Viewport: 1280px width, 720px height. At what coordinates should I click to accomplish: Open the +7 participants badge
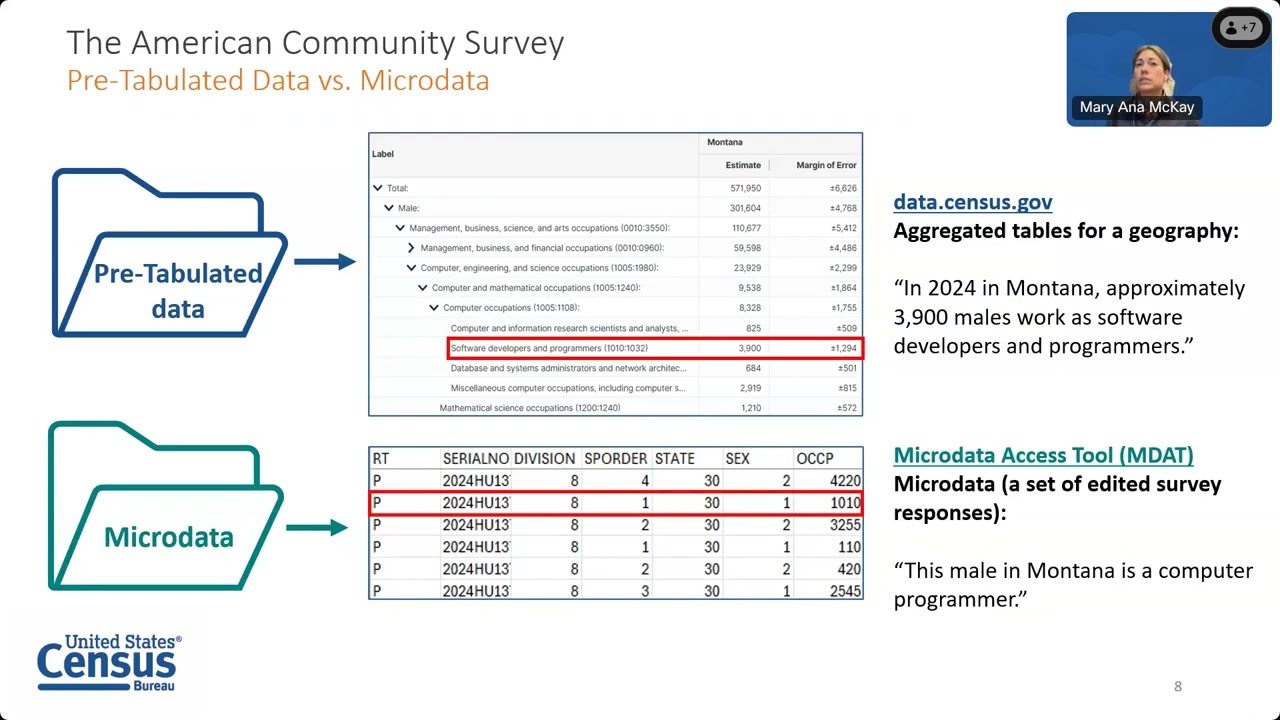point(1241,28)
